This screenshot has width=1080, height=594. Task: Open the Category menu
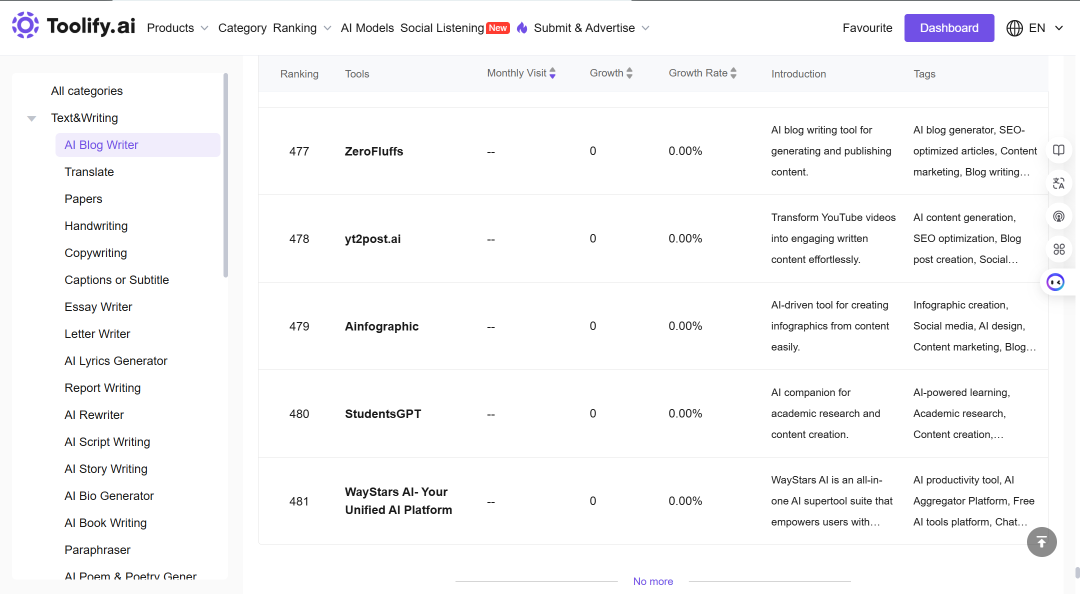click(x=242, y=28)
